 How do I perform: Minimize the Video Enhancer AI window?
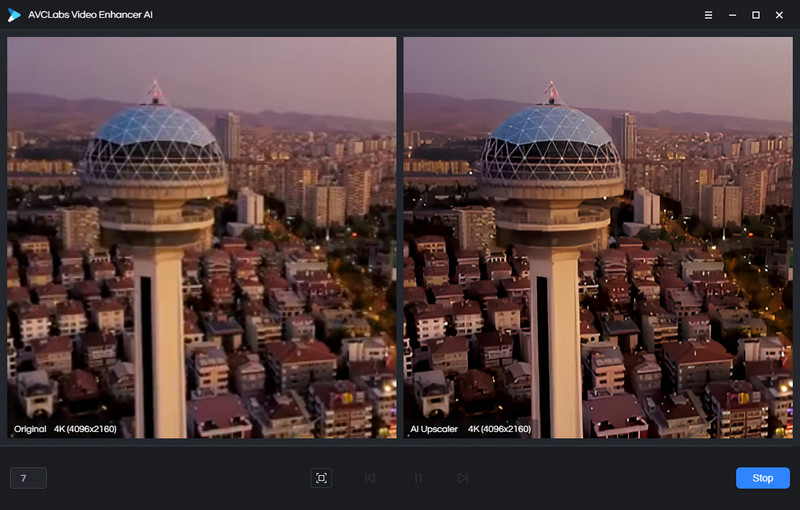733,15
